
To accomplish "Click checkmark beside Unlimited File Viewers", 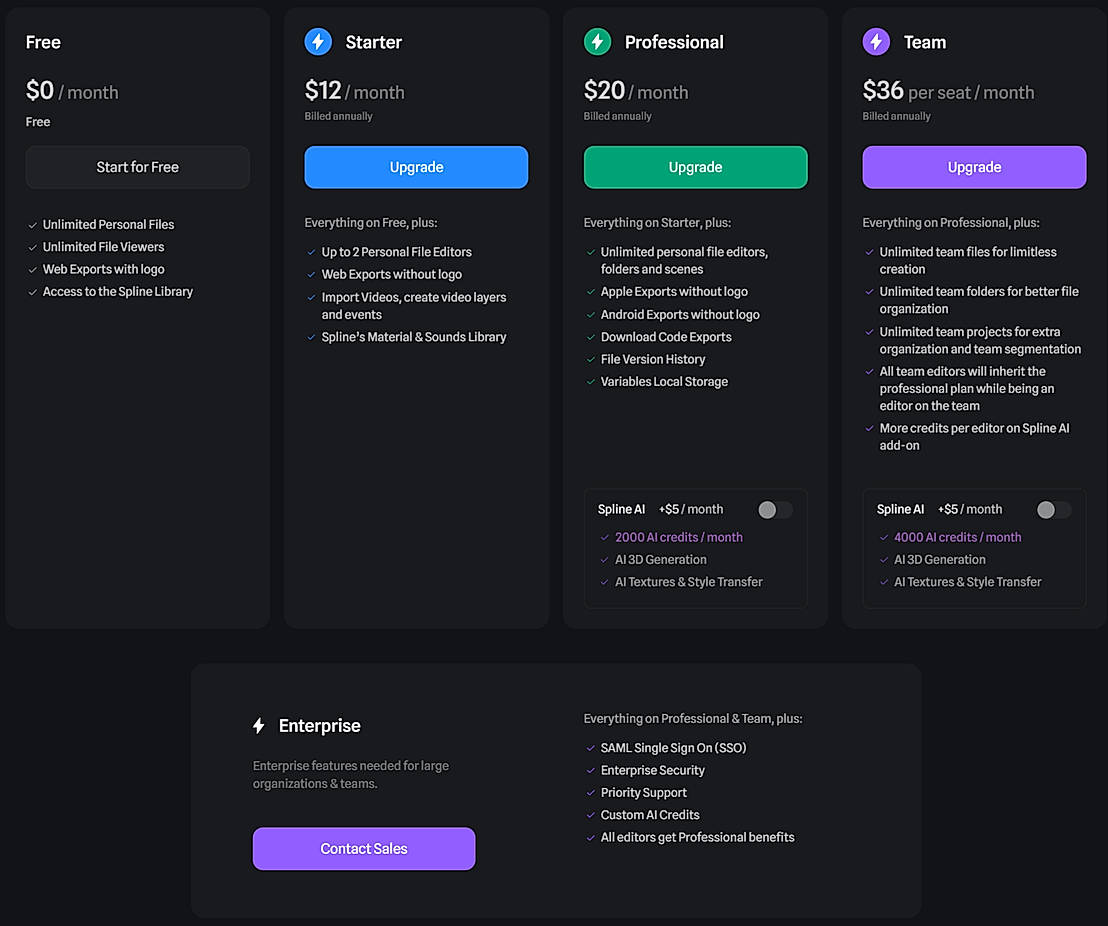I will (32, 247).
